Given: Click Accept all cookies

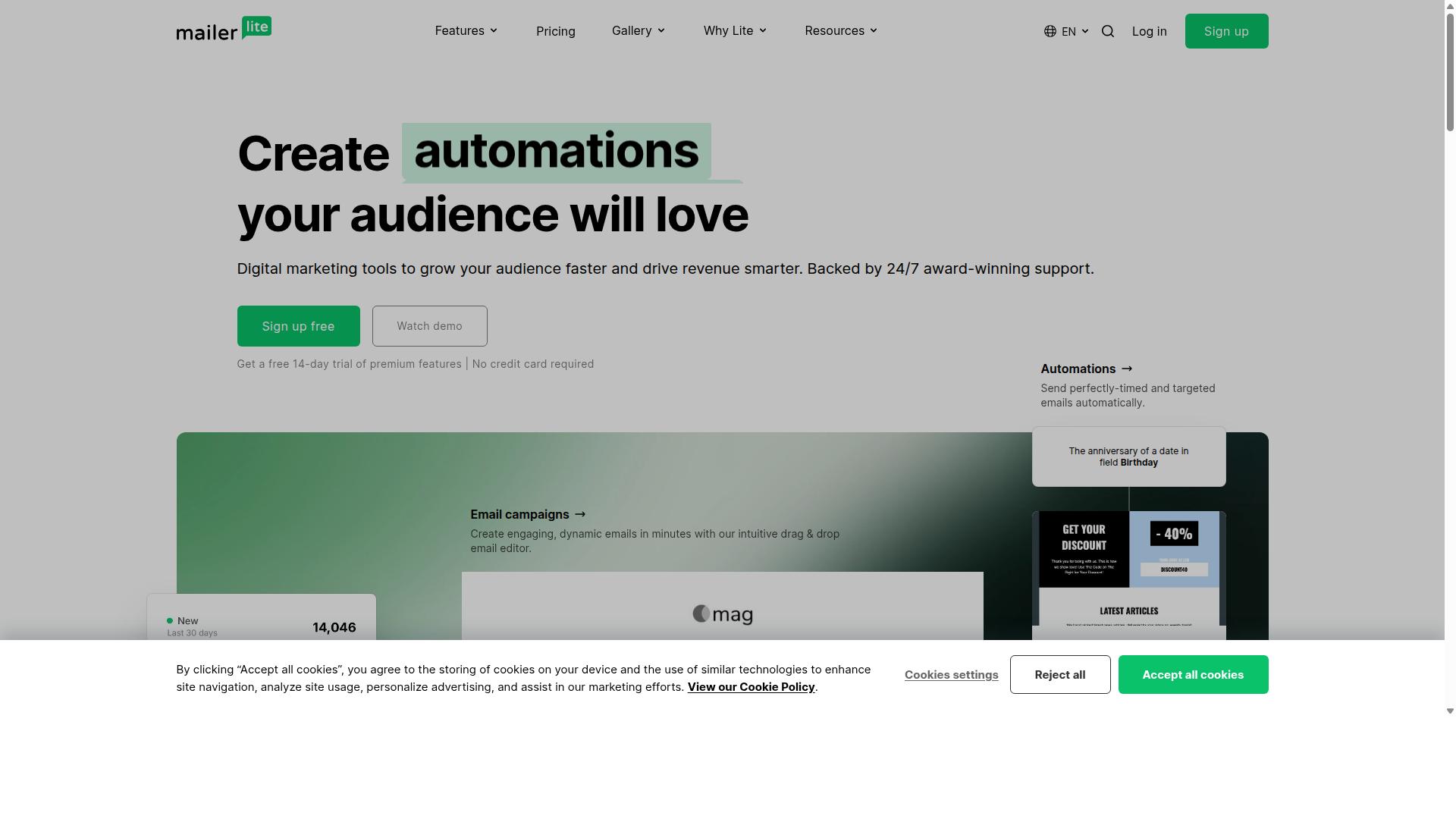Looking at the screenshot, I should 1193,674.
